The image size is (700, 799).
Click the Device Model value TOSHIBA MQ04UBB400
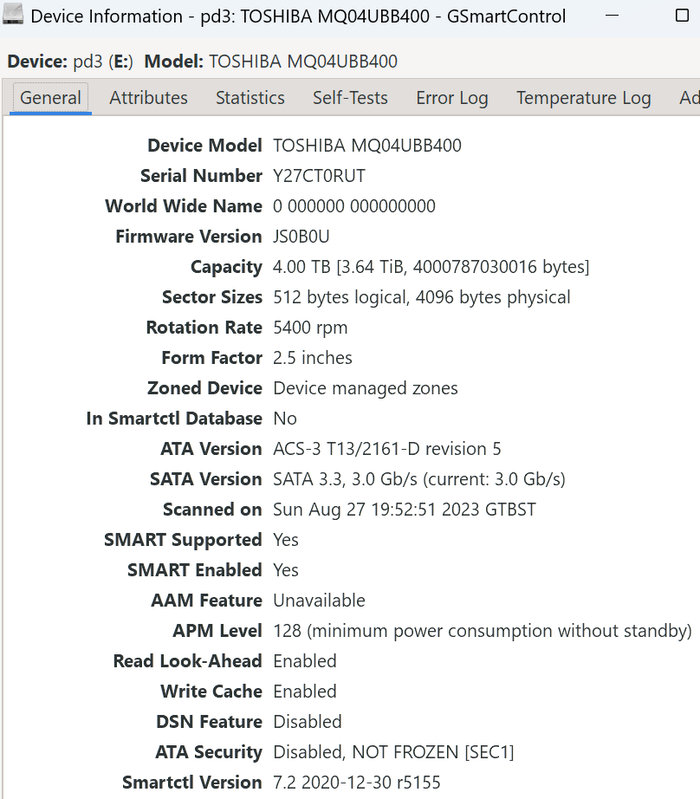coord(367,146)
